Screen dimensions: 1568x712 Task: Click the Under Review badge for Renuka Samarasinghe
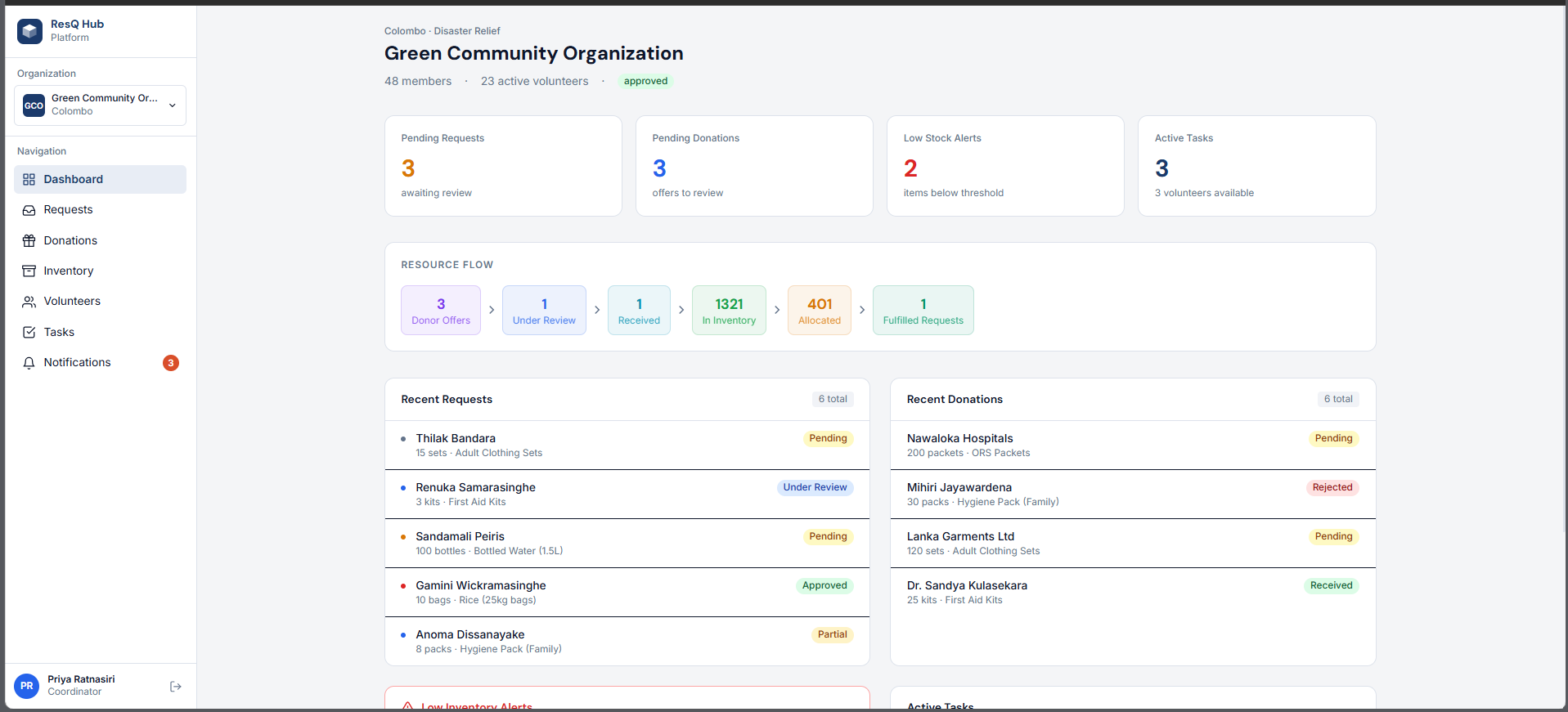click(x=815, y=488)
